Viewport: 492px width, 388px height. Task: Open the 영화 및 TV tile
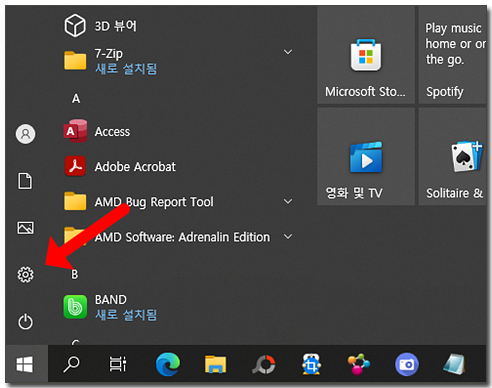[x=366, y=156]
